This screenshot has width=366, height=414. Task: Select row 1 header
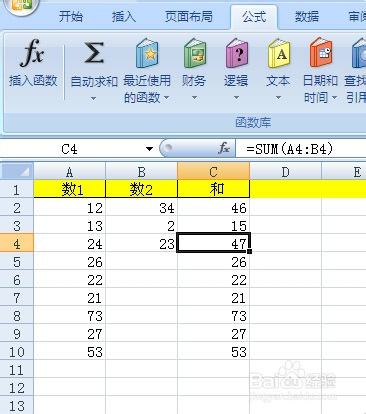click(17, 189)
